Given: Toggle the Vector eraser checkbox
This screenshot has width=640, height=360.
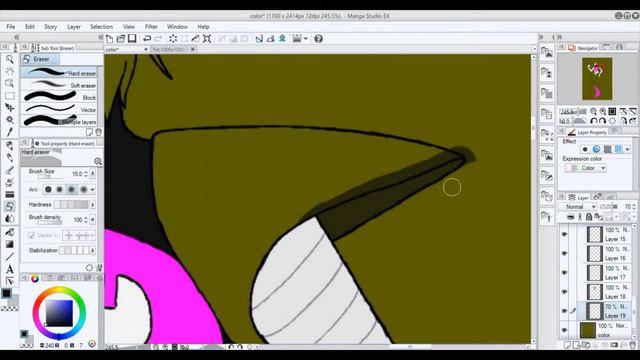Looking at the screenshot, I should (31, 236).
